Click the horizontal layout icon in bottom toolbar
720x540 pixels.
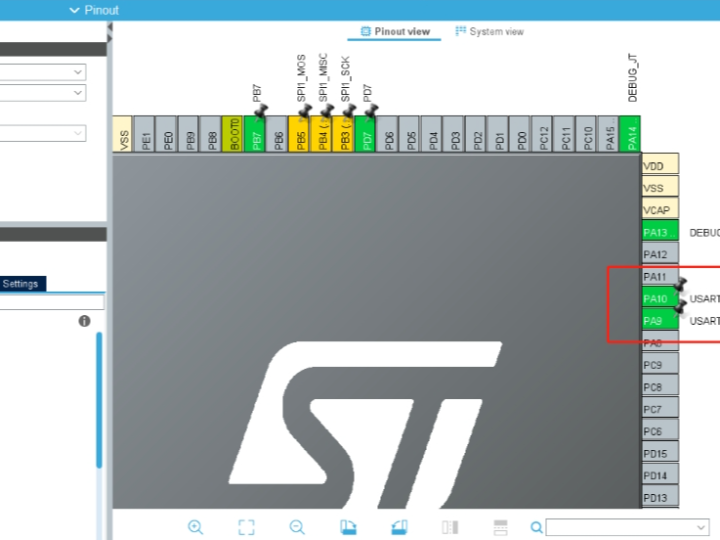[501, 527]
